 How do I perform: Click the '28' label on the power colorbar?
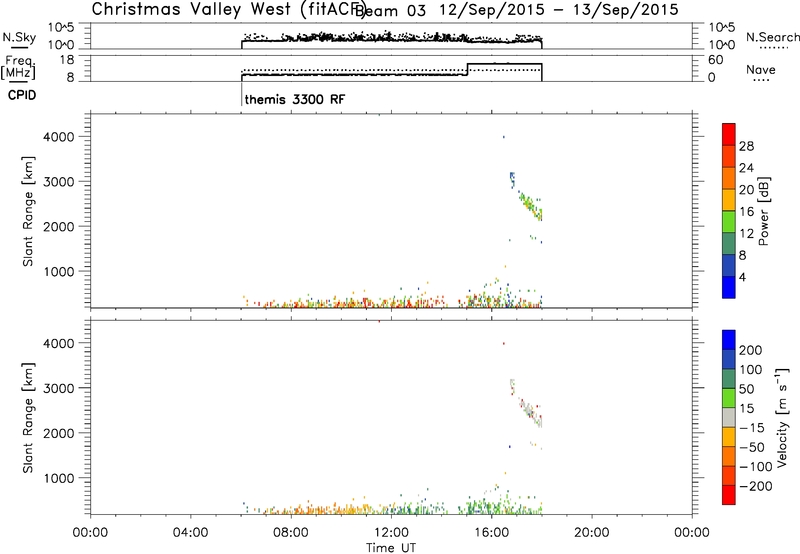(746, 146)
